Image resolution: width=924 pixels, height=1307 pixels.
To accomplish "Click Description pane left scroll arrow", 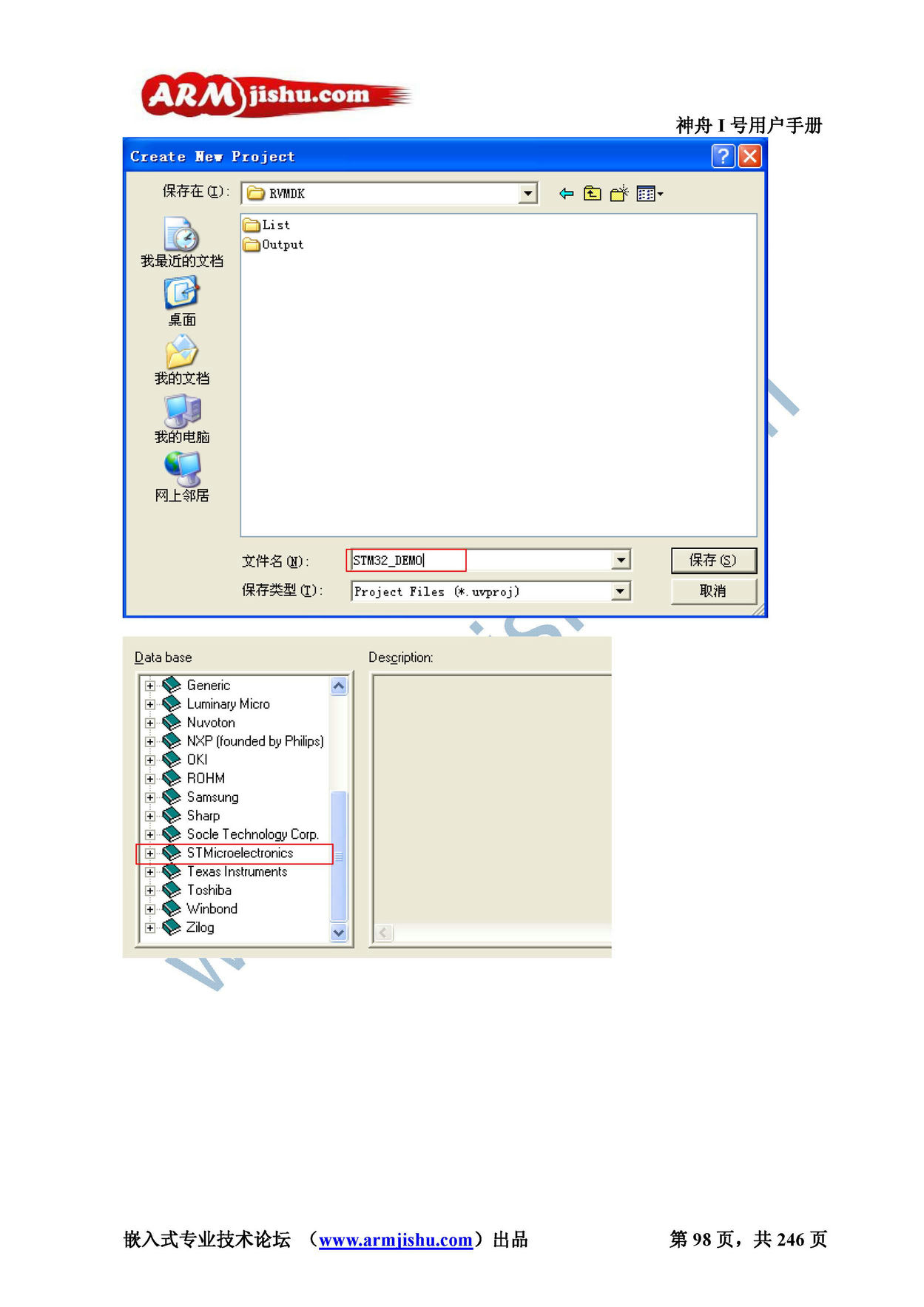I will coord(383,933).
